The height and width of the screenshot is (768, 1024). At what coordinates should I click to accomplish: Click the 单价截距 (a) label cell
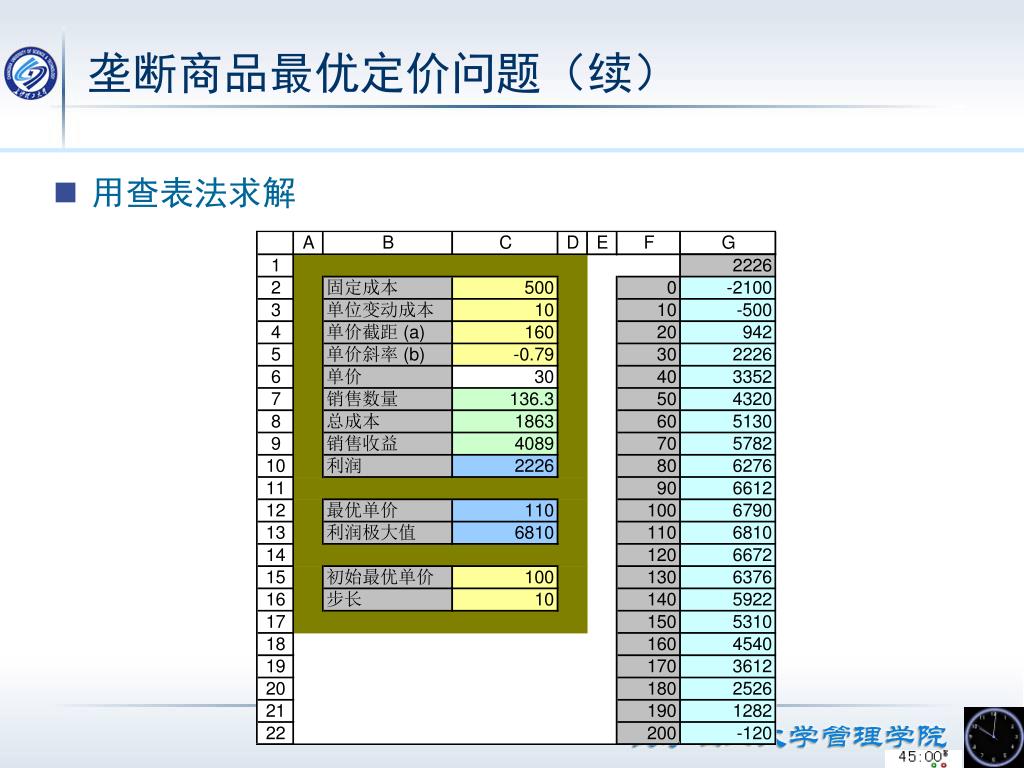point(387,332)
